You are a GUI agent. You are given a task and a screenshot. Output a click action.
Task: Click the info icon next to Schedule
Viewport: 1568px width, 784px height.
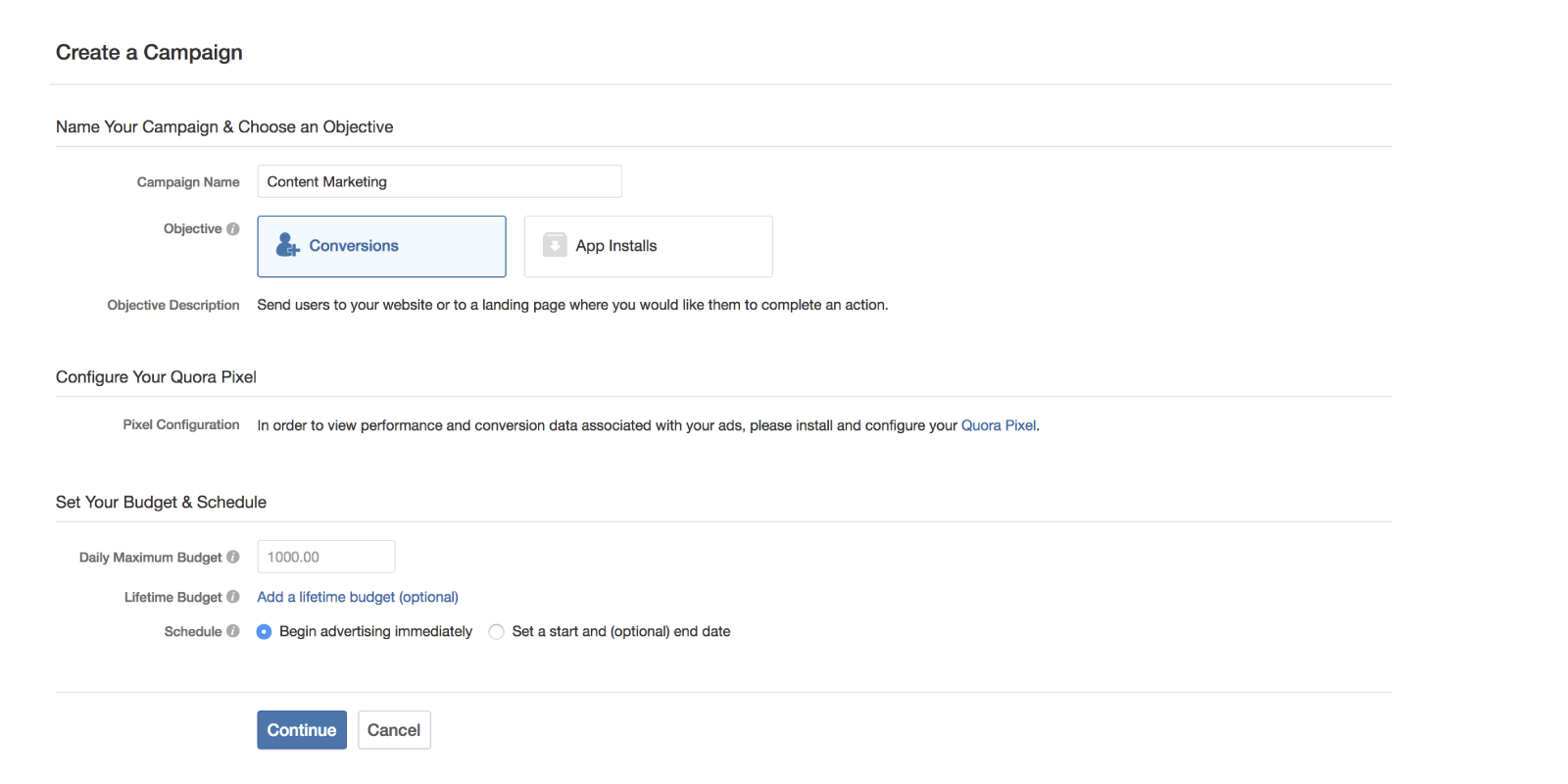(233, 631)
